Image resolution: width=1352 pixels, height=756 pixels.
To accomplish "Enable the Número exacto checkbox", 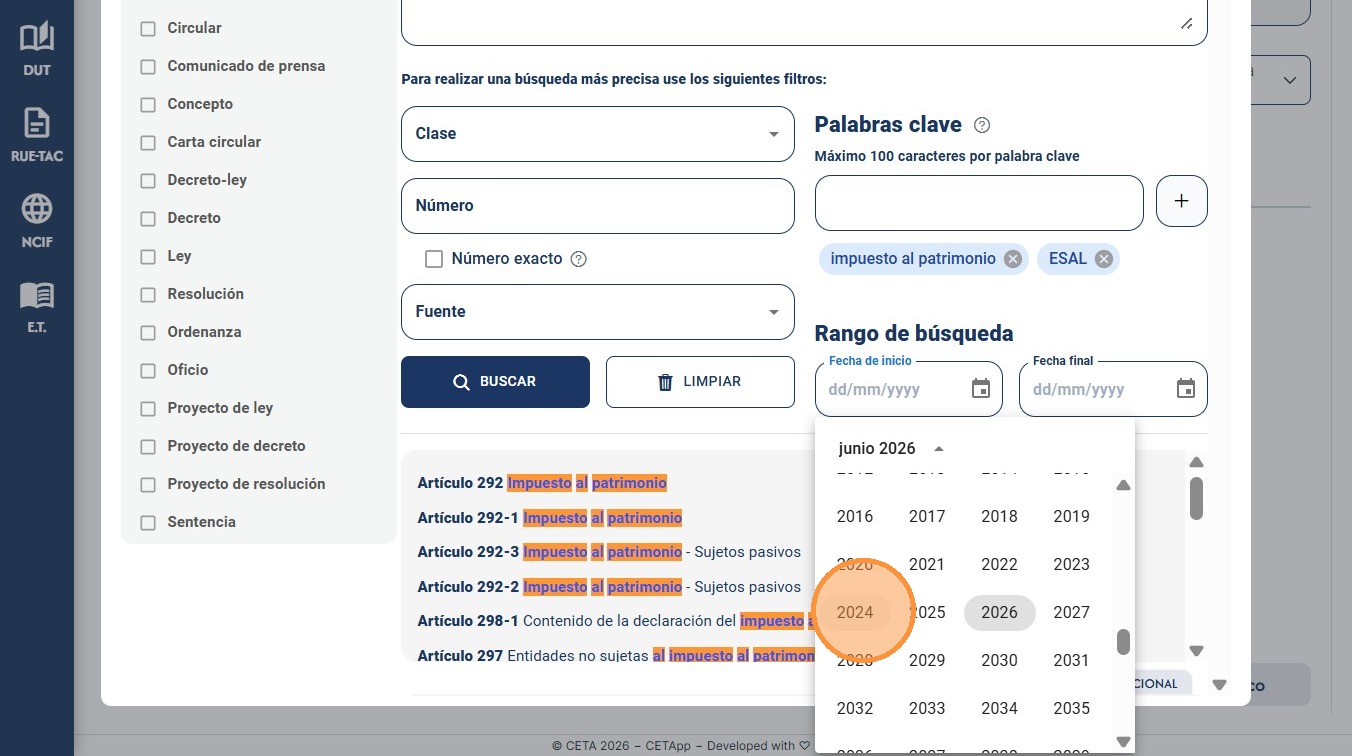I will click(x=434, y=259).
